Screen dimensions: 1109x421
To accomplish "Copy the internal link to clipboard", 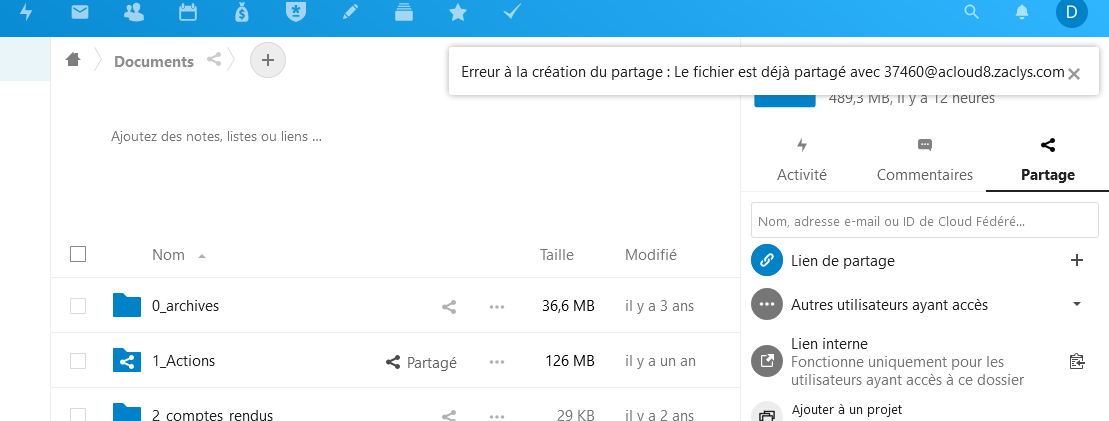I will tap(1076, 361).
